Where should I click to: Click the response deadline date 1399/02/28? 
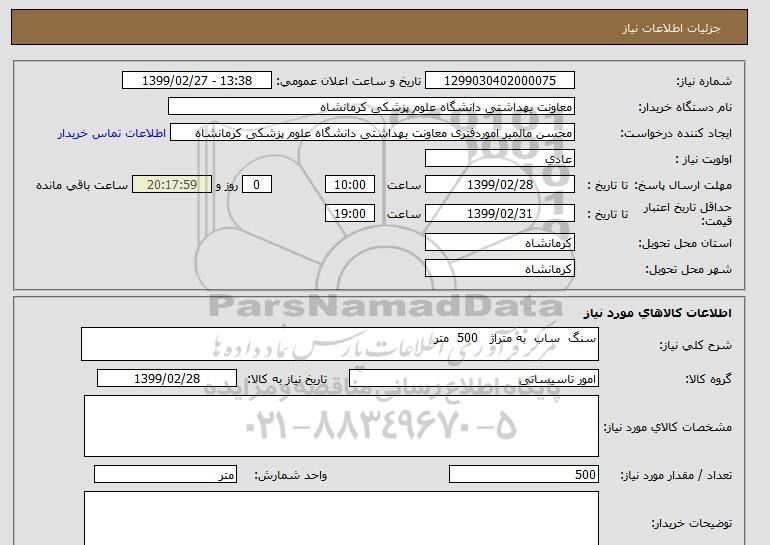[499, 185]
